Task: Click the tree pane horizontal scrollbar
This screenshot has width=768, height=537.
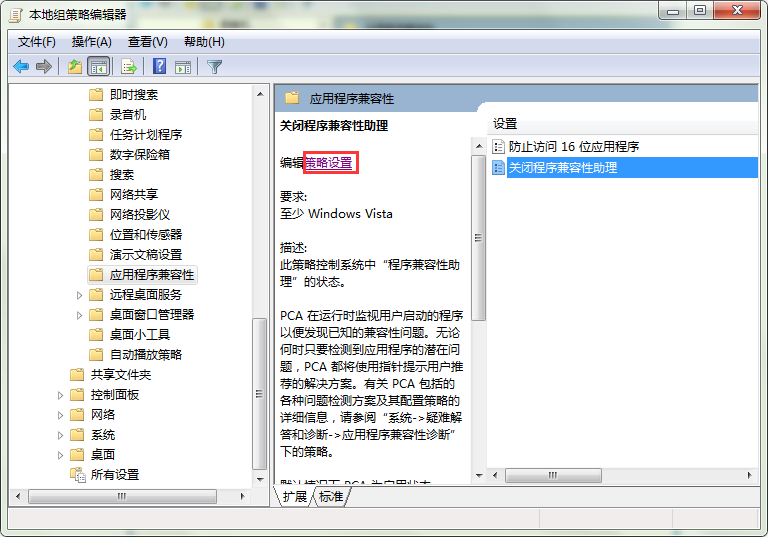Action: pyautogui.click(x=122, y=496)
